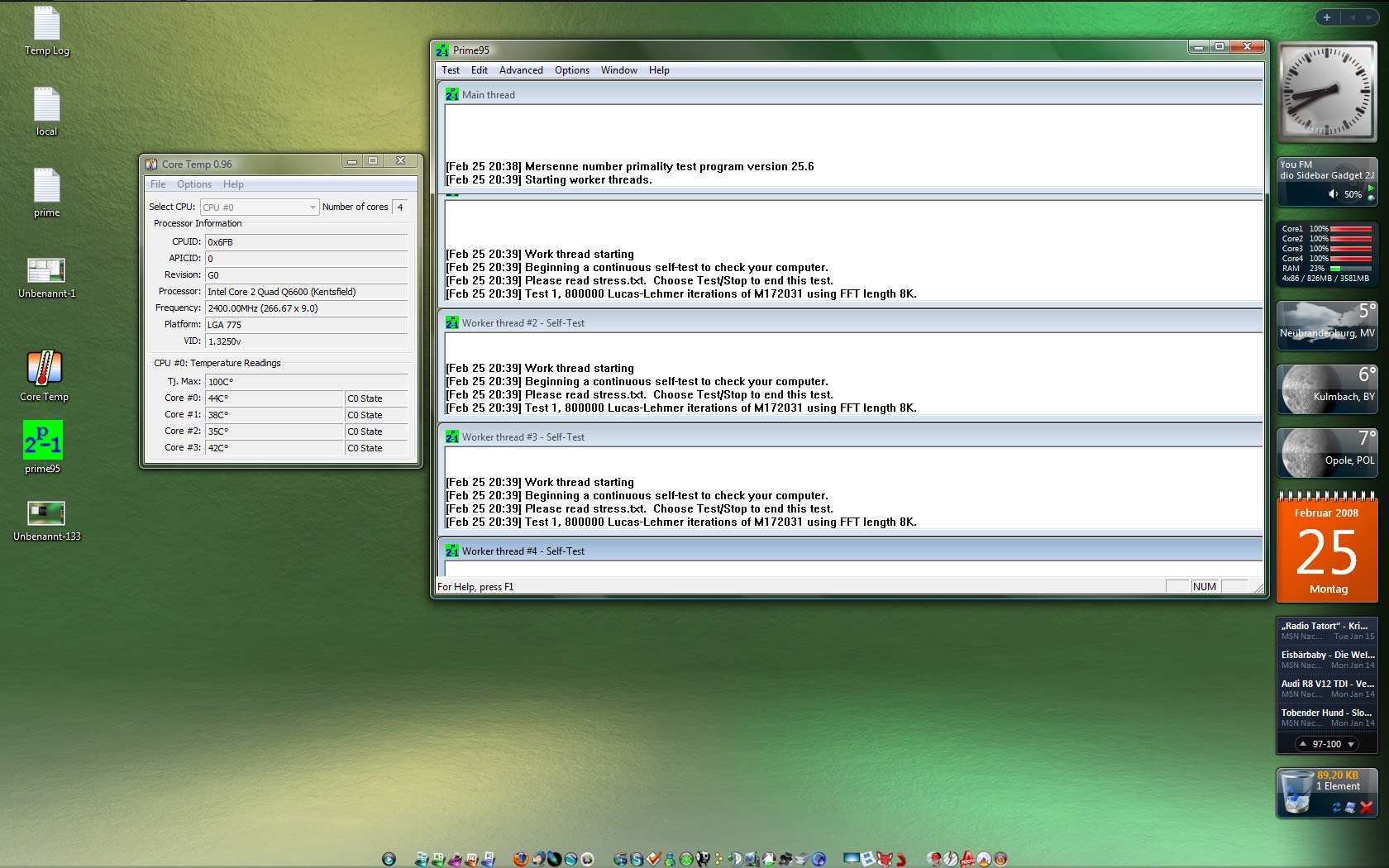The width and height of the screenshot is (1389, 868).
Task: Open the Audi R8 V12 TDI headline
Action: pos(1328,689)
